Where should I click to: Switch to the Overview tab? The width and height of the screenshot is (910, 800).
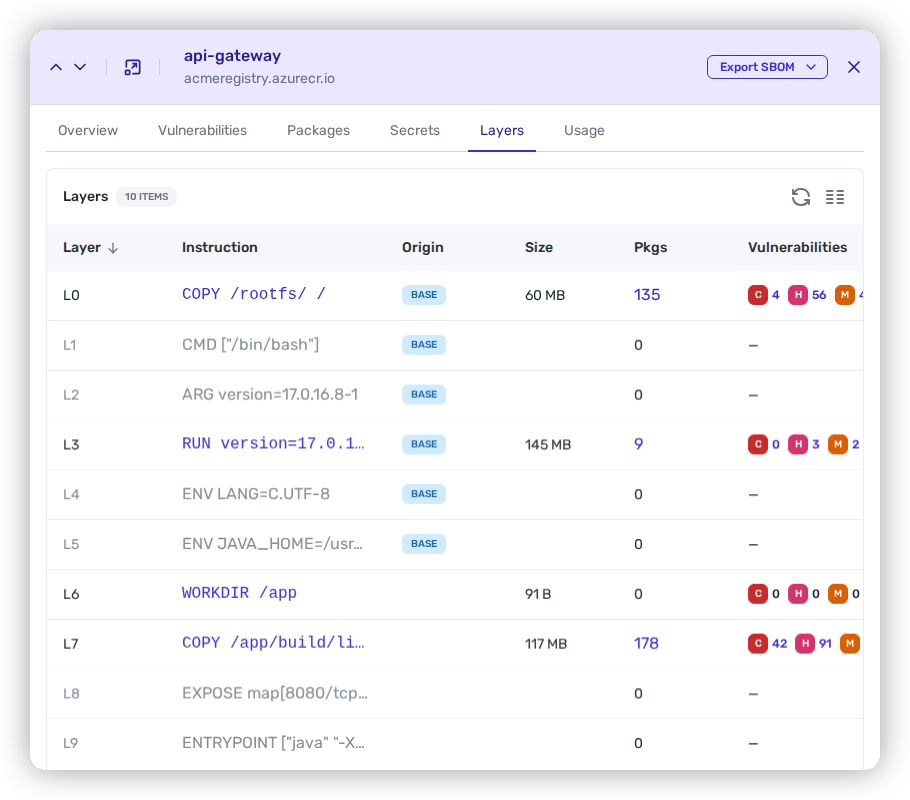coord(88,131)
